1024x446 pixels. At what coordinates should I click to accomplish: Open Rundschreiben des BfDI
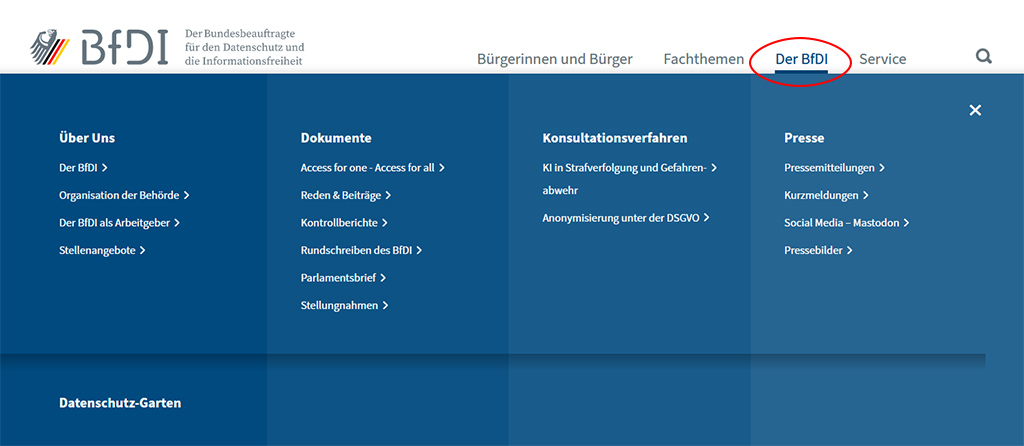(x=361, y=250)
